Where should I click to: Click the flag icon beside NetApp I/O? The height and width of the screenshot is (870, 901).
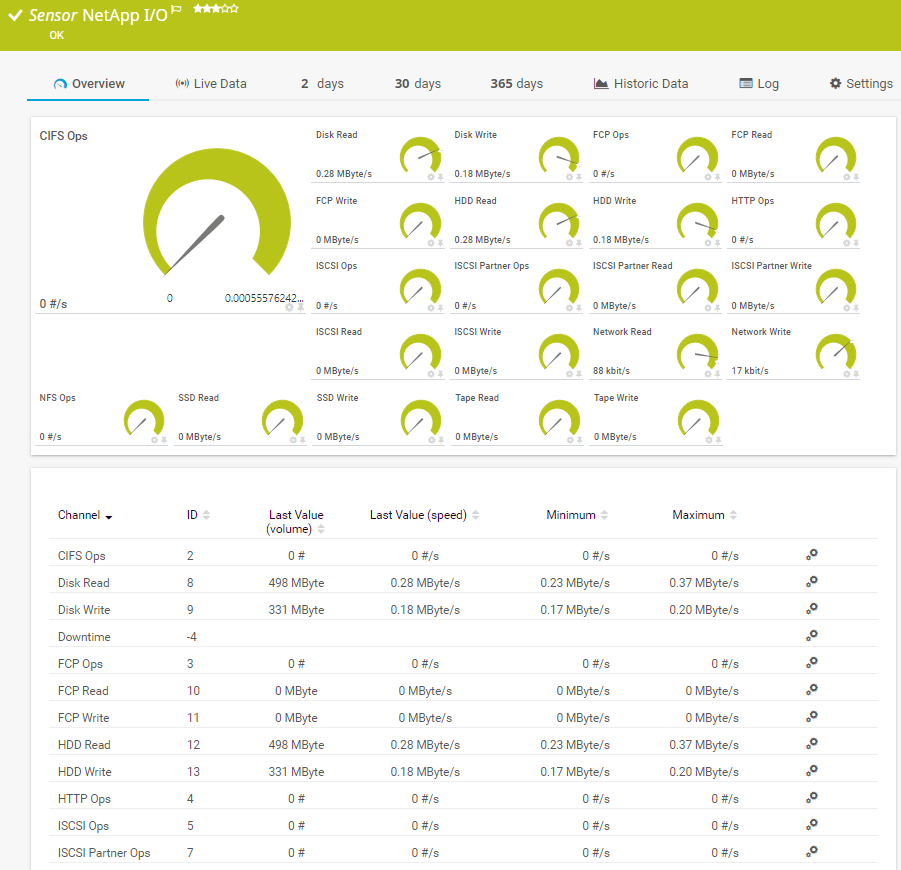pos(177,10)
